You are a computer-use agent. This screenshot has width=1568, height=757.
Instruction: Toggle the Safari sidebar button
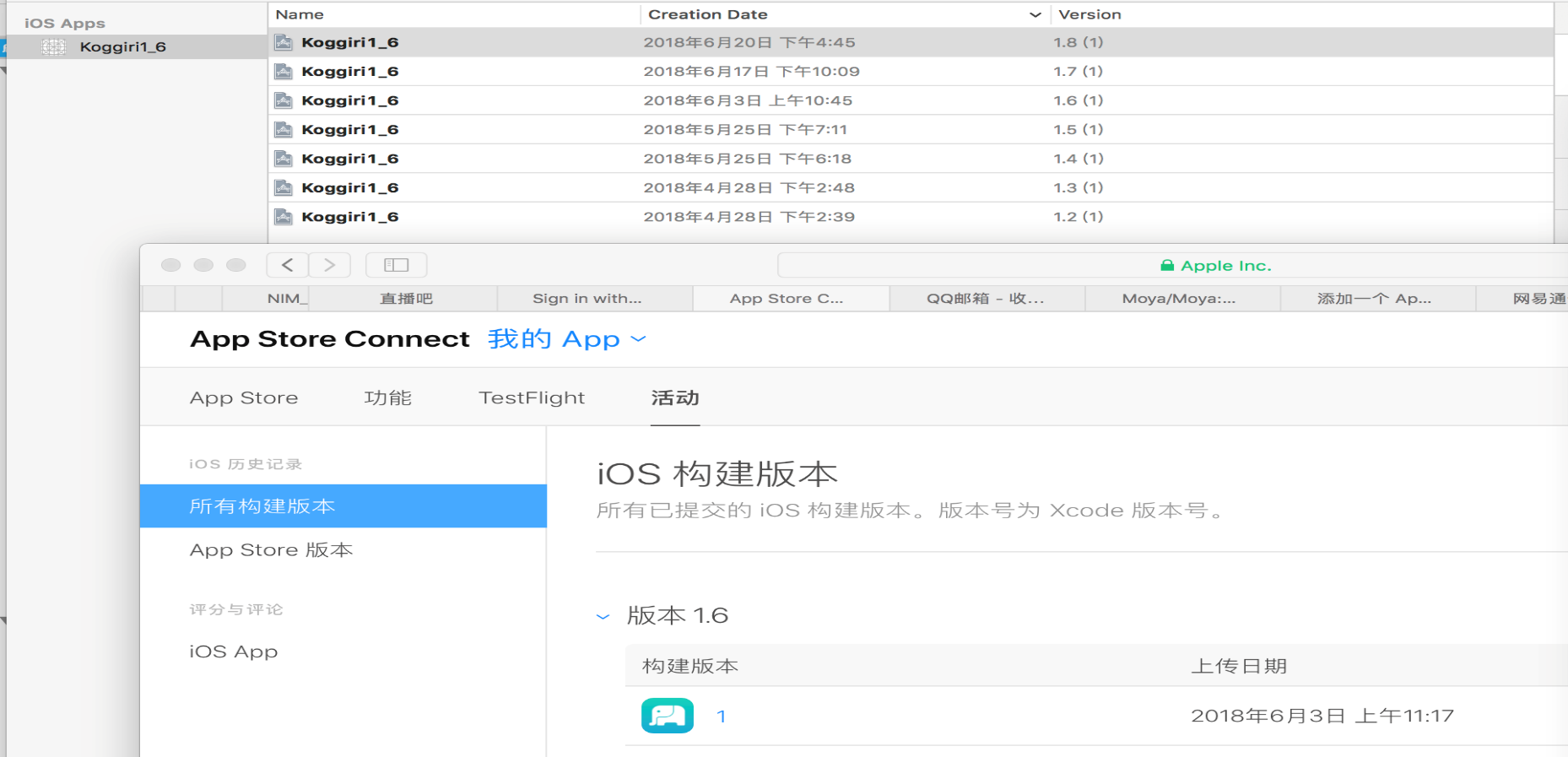pos(396,265)
